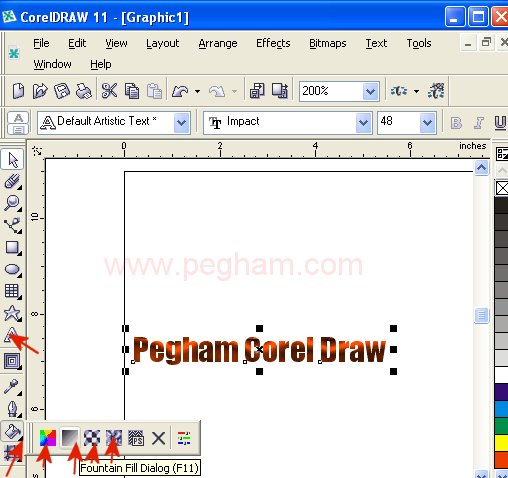Toggle Italic formatting

pyautogui.click(x=479, y=123)
